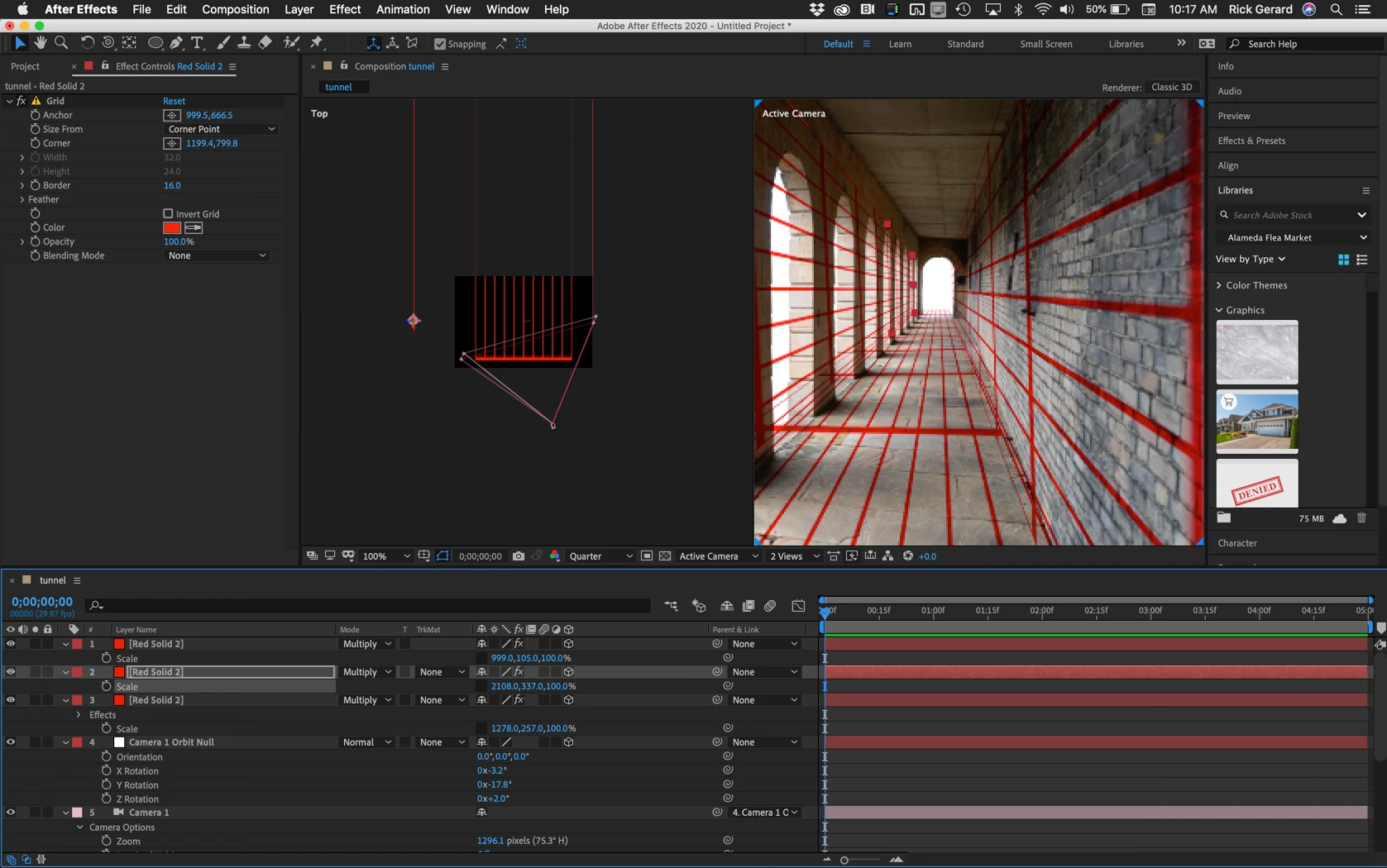
Task: Toggle the Snapping checkbox
Action: pyautogui.click(x=440, y=44)
